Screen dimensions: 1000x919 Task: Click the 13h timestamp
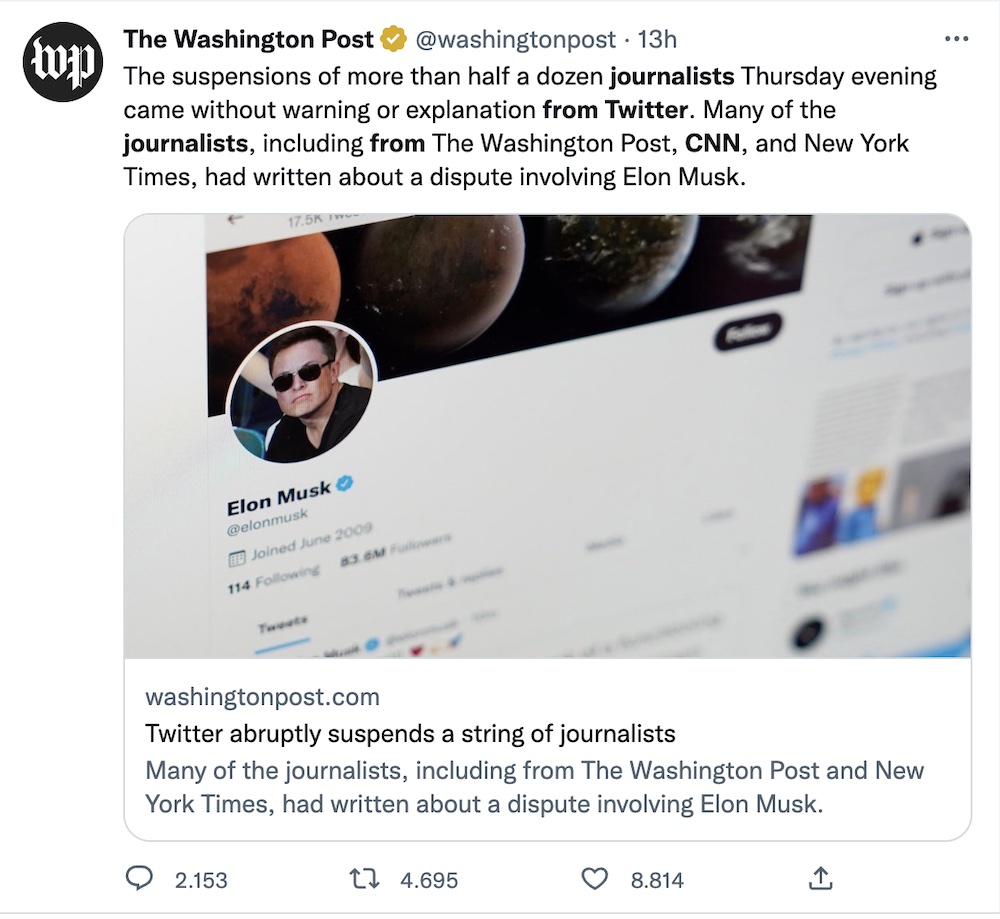click(x=658, y=40)
